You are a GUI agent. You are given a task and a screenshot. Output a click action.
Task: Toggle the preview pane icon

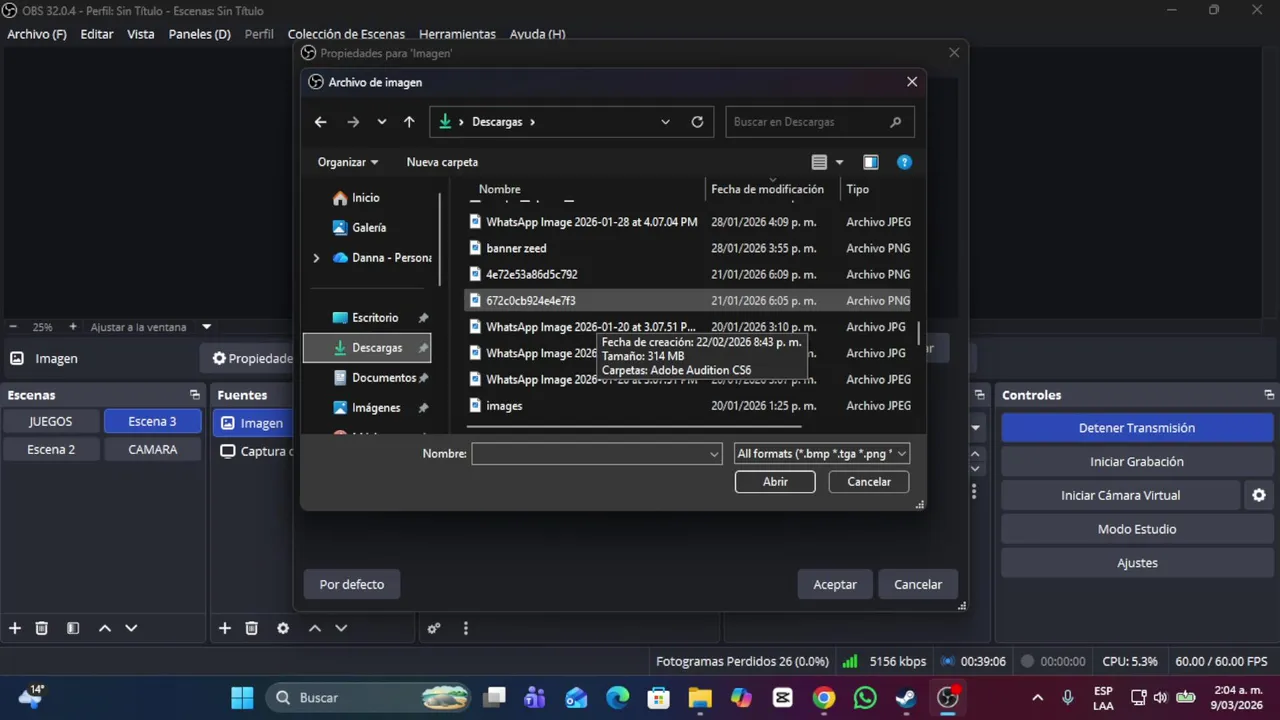pyautogui.click(x=871, y=162)
